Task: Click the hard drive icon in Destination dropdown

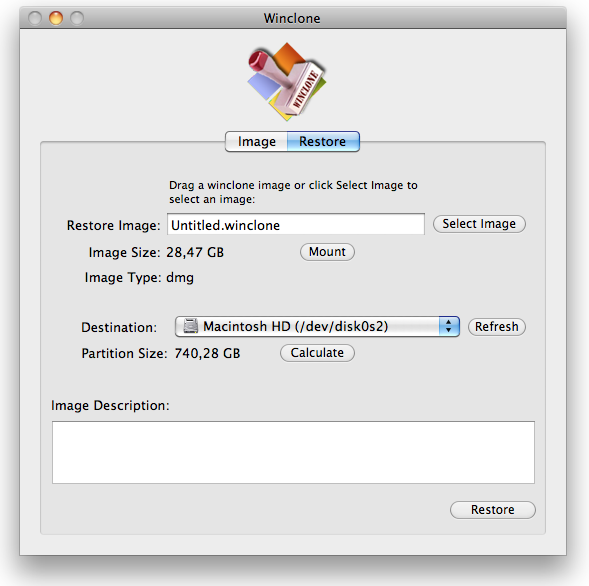Action: click(x=190, y=326)
